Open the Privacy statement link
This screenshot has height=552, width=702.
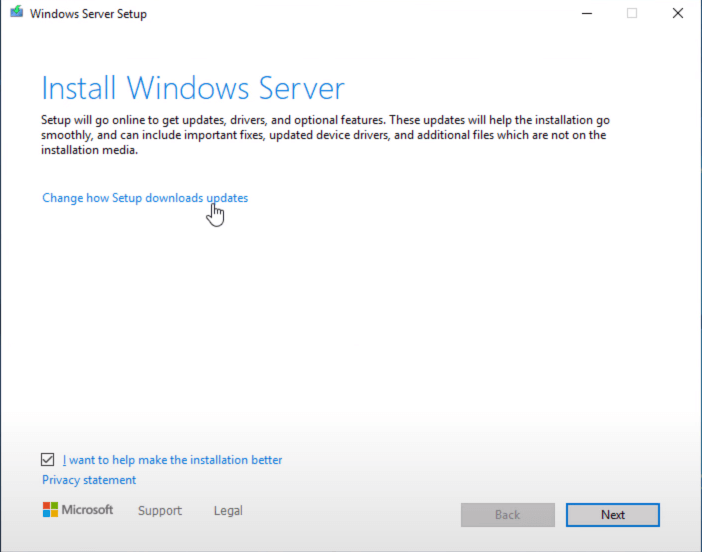tap(89, 480)
